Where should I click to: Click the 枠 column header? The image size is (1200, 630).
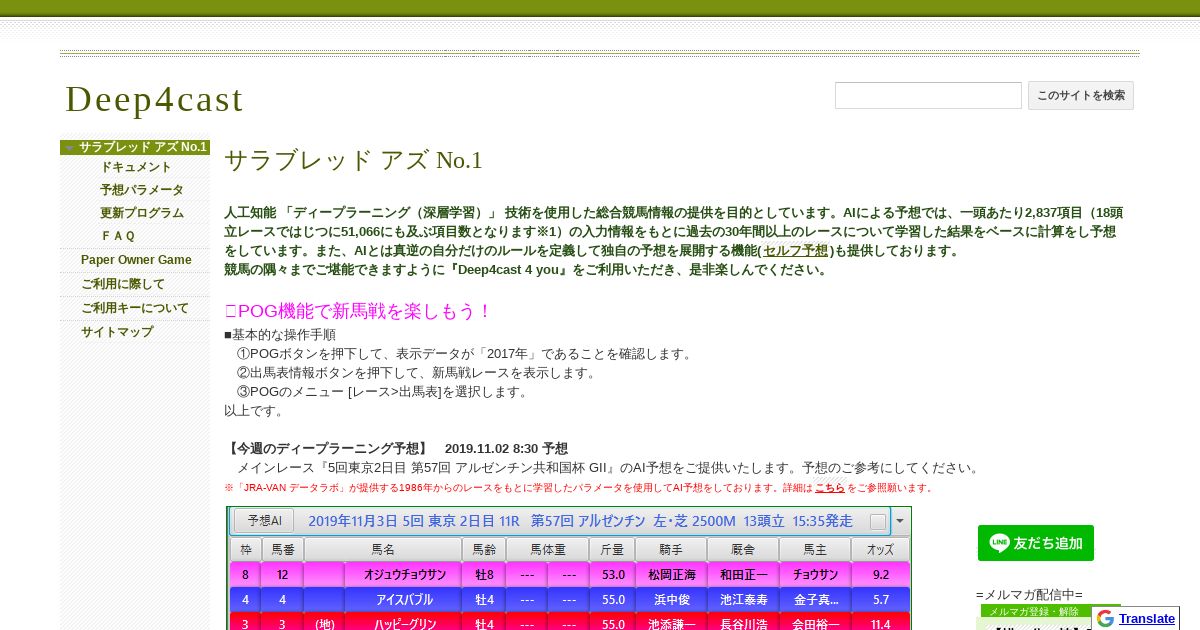tap(245, 549)
